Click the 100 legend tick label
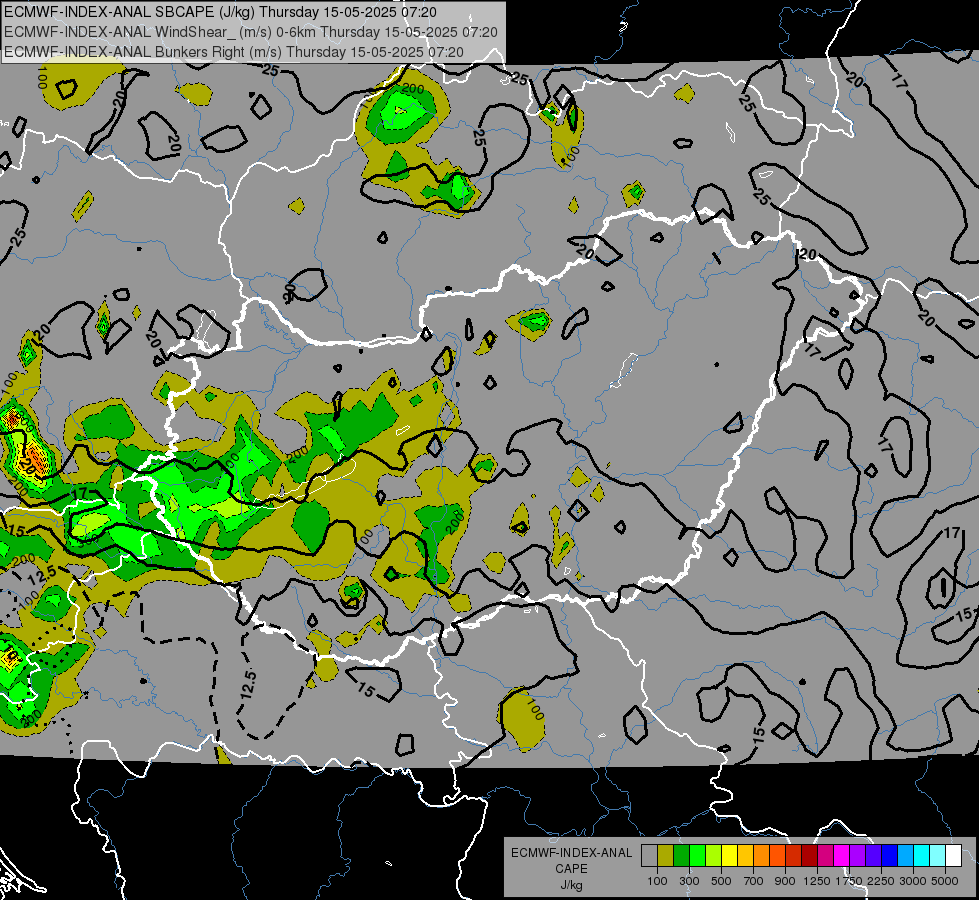 [x=657, y=881]
